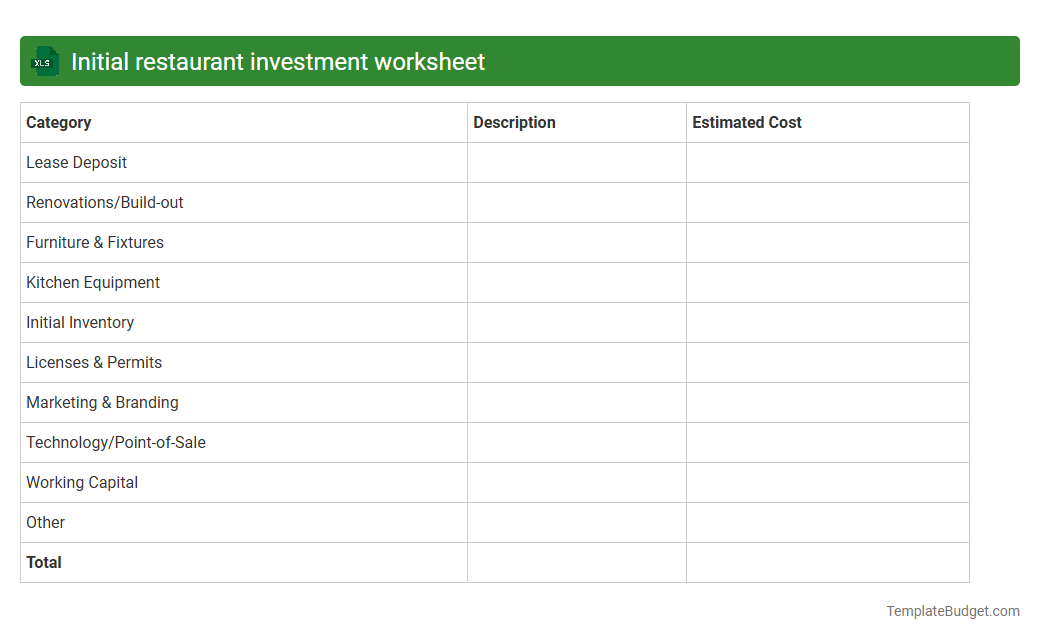This screenshot has width=1040, height=640.
Task: Click the Renovations/Build-out category cell
Action: tap(104, 202)
